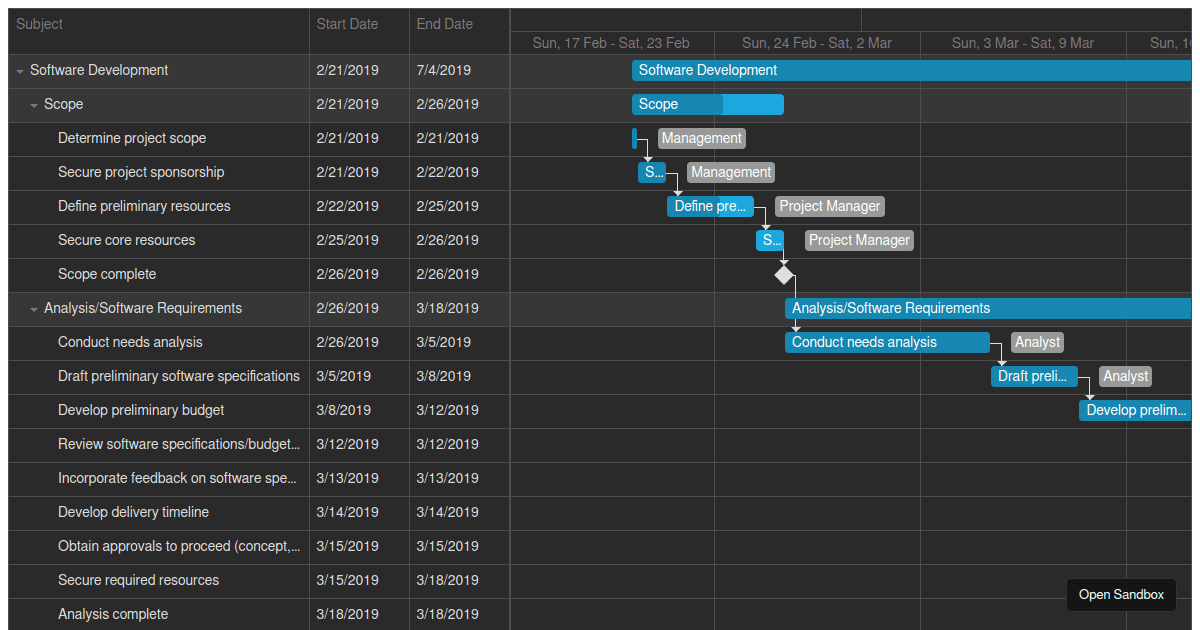
Task: Click the Analyst resource label beside Conduct needs analysis
Action: [x=1037, y=342]
